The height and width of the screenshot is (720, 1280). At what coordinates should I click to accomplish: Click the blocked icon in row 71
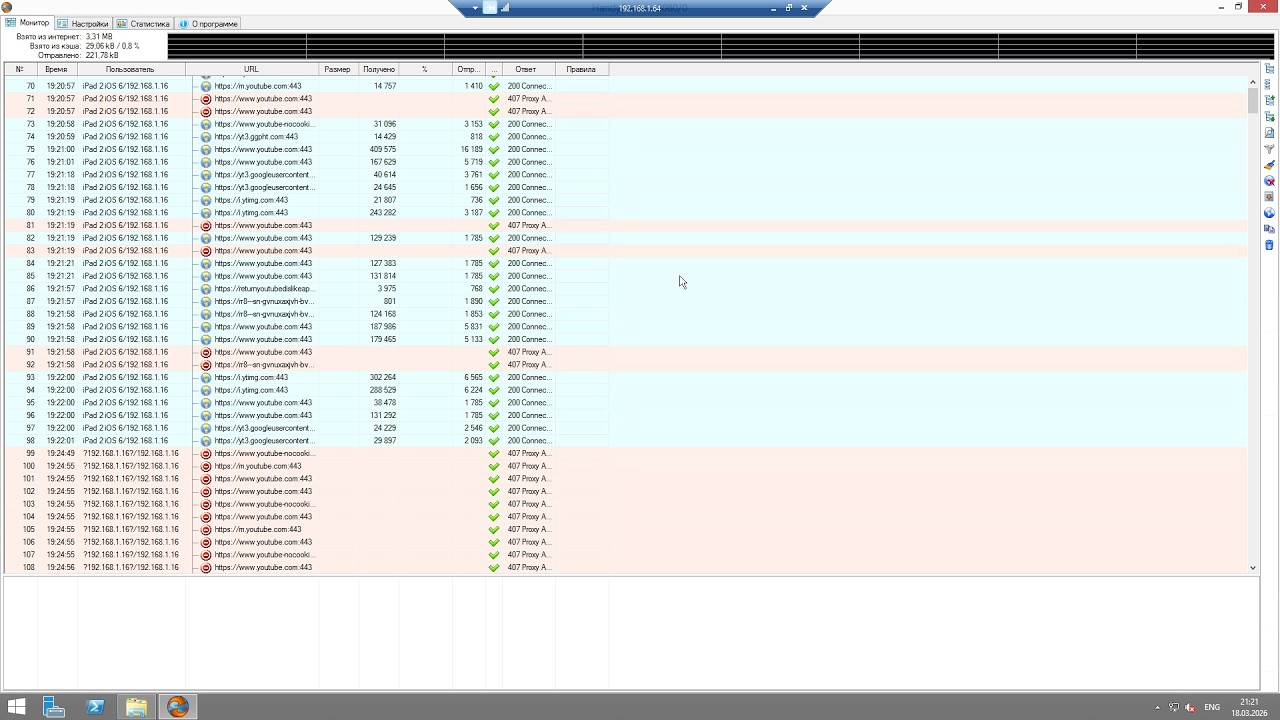point(206,99)
